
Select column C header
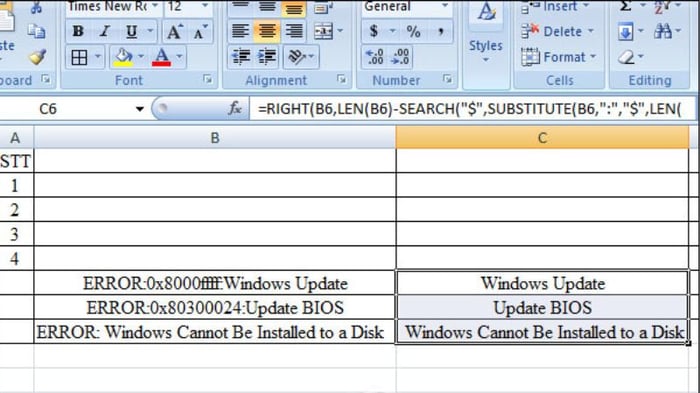pos(542,138)
